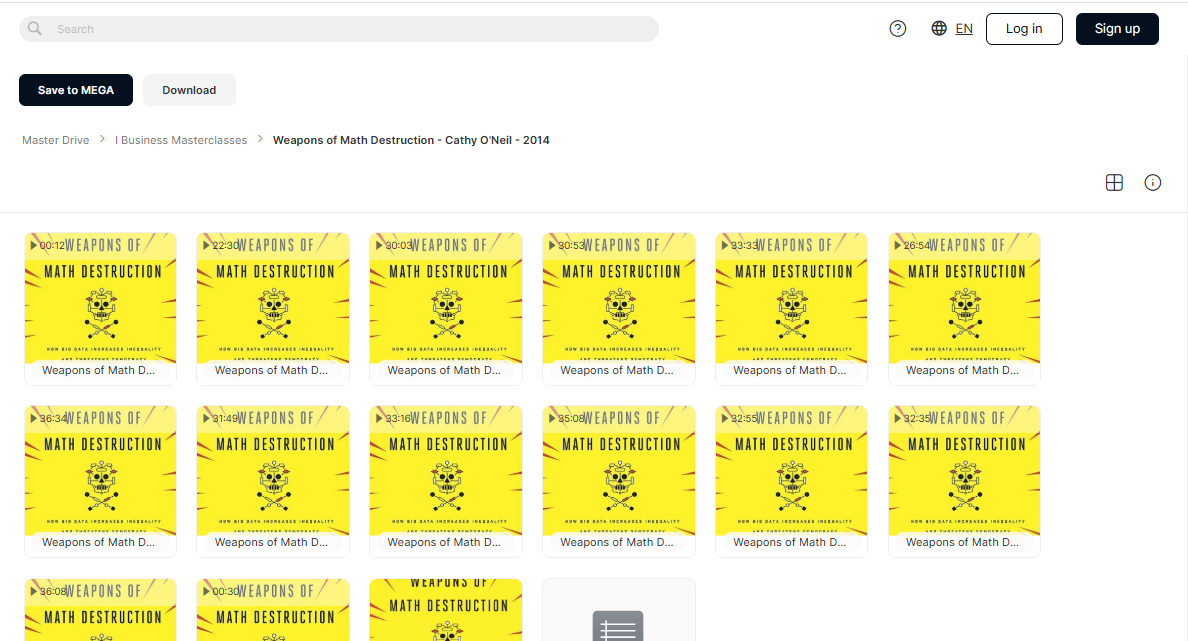Select the Weapons of Math Destruction breadcrumb title
This screenshot has height=641, width=1188.
[x=411, y=140]
